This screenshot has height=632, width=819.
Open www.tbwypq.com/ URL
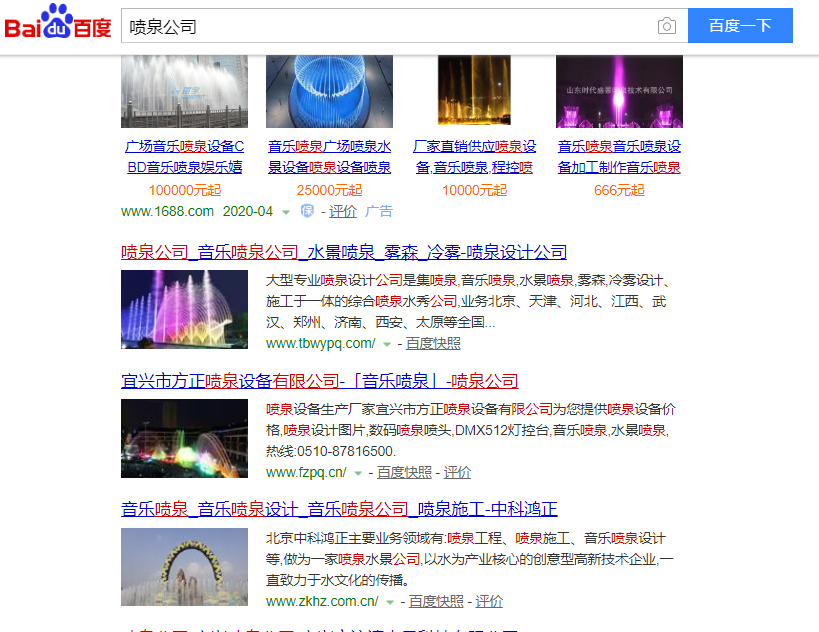pos(320,343)
